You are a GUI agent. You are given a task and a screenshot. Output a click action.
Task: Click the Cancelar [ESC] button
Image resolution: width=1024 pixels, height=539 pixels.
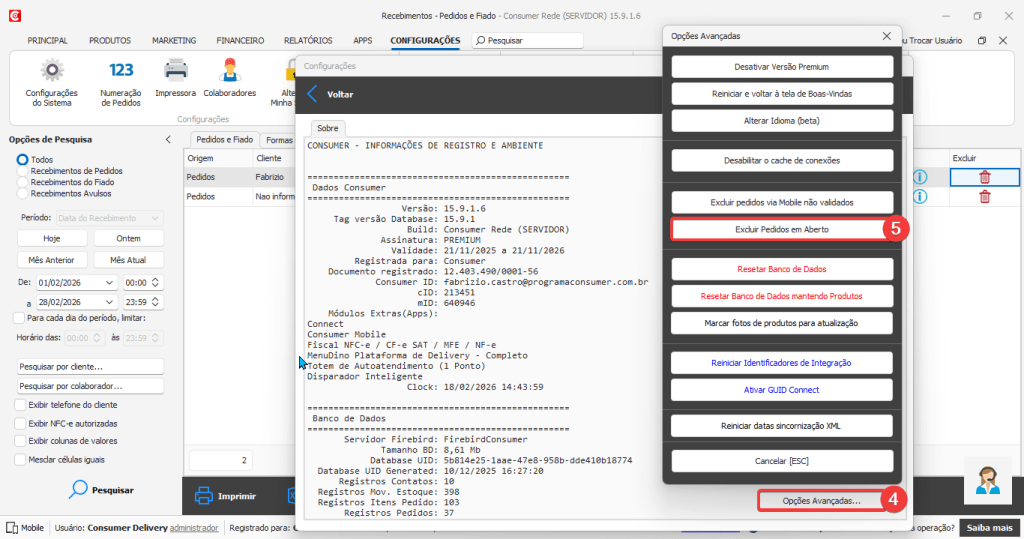782,461
